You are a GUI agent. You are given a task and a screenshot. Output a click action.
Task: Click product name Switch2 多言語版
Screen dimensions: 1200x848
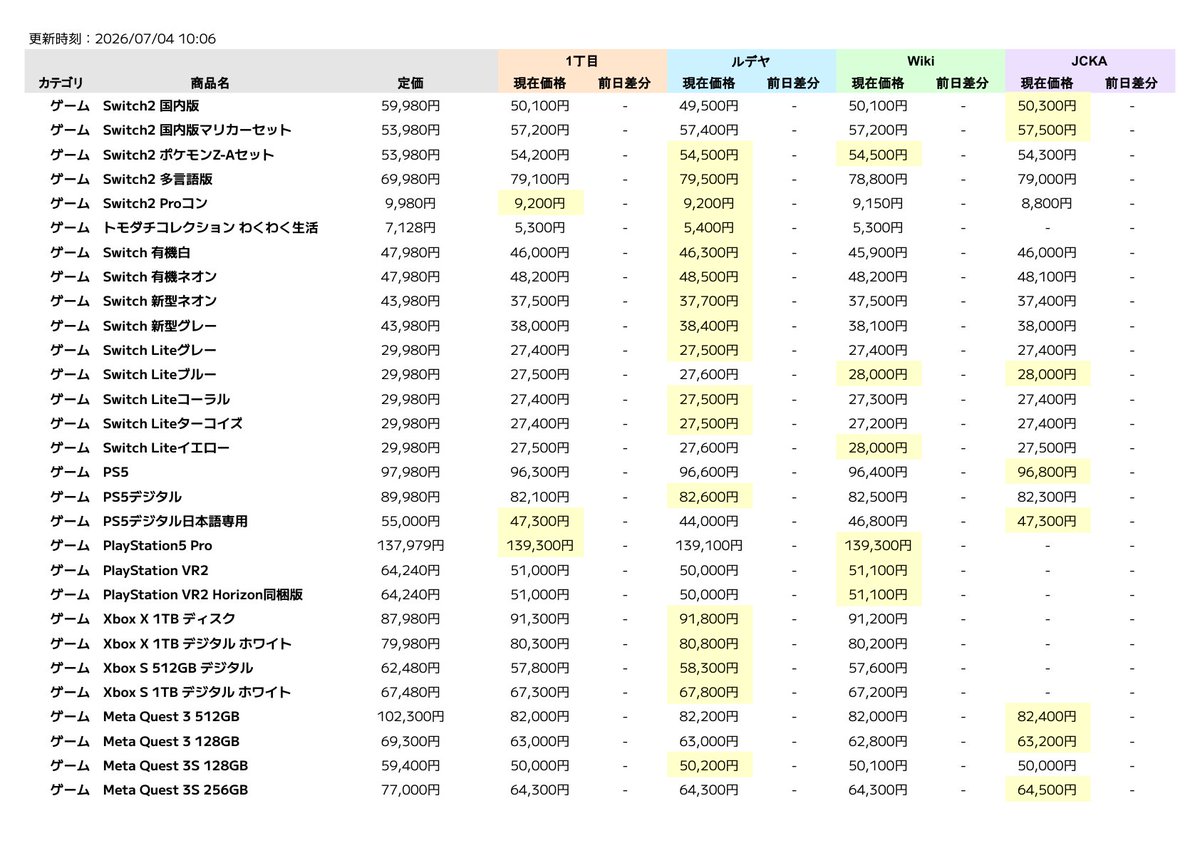[158, 179]
